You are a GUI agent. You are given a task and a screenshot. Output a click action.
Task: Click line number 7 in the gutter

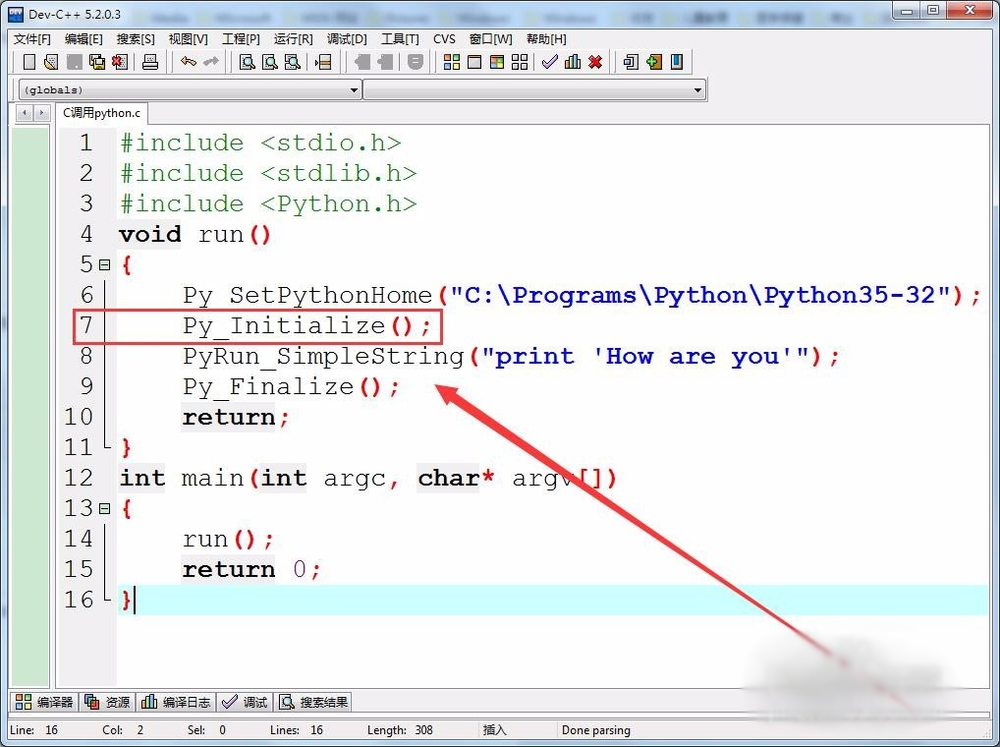85,325
